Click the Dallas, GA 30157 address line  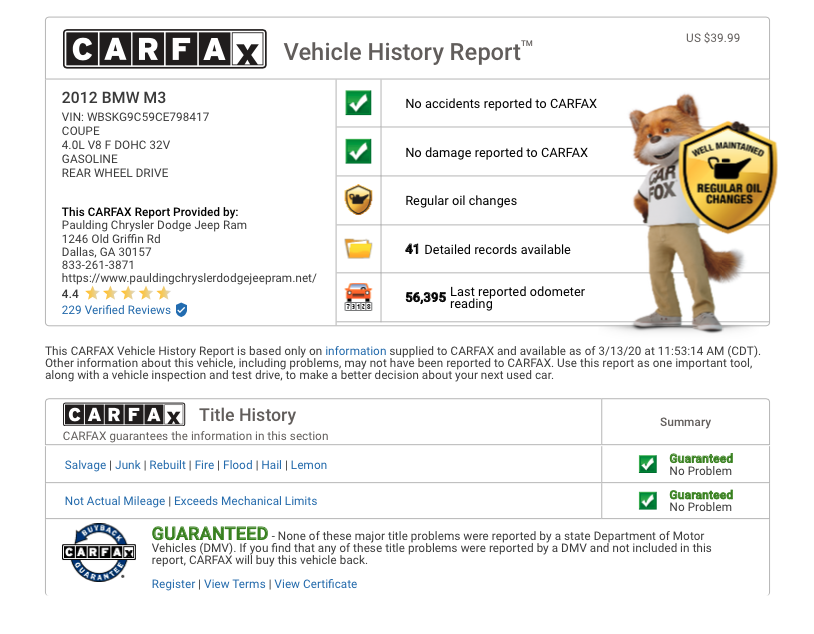pos(106,252)
